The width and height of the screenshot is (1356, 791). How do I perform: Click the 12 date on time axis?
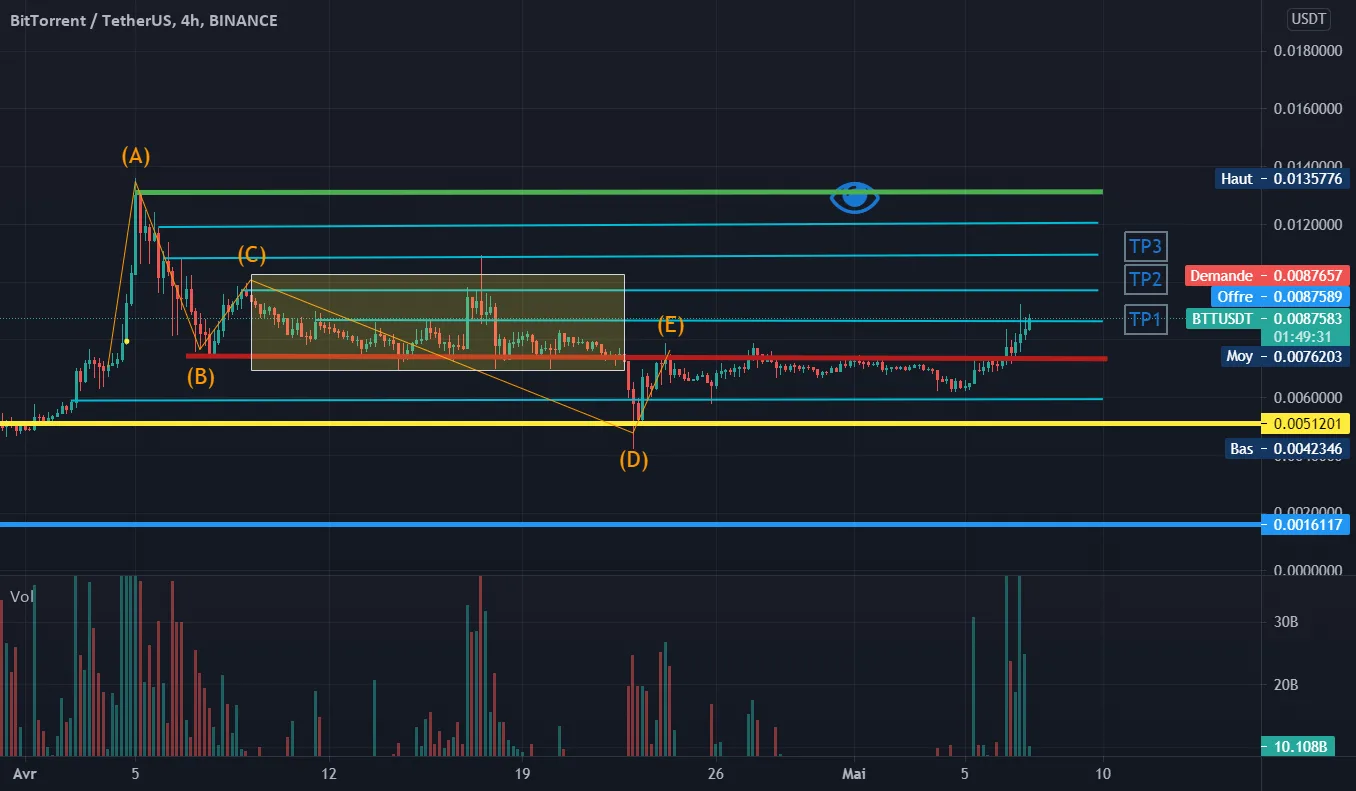pyautogui.click(x=328, y=774)
